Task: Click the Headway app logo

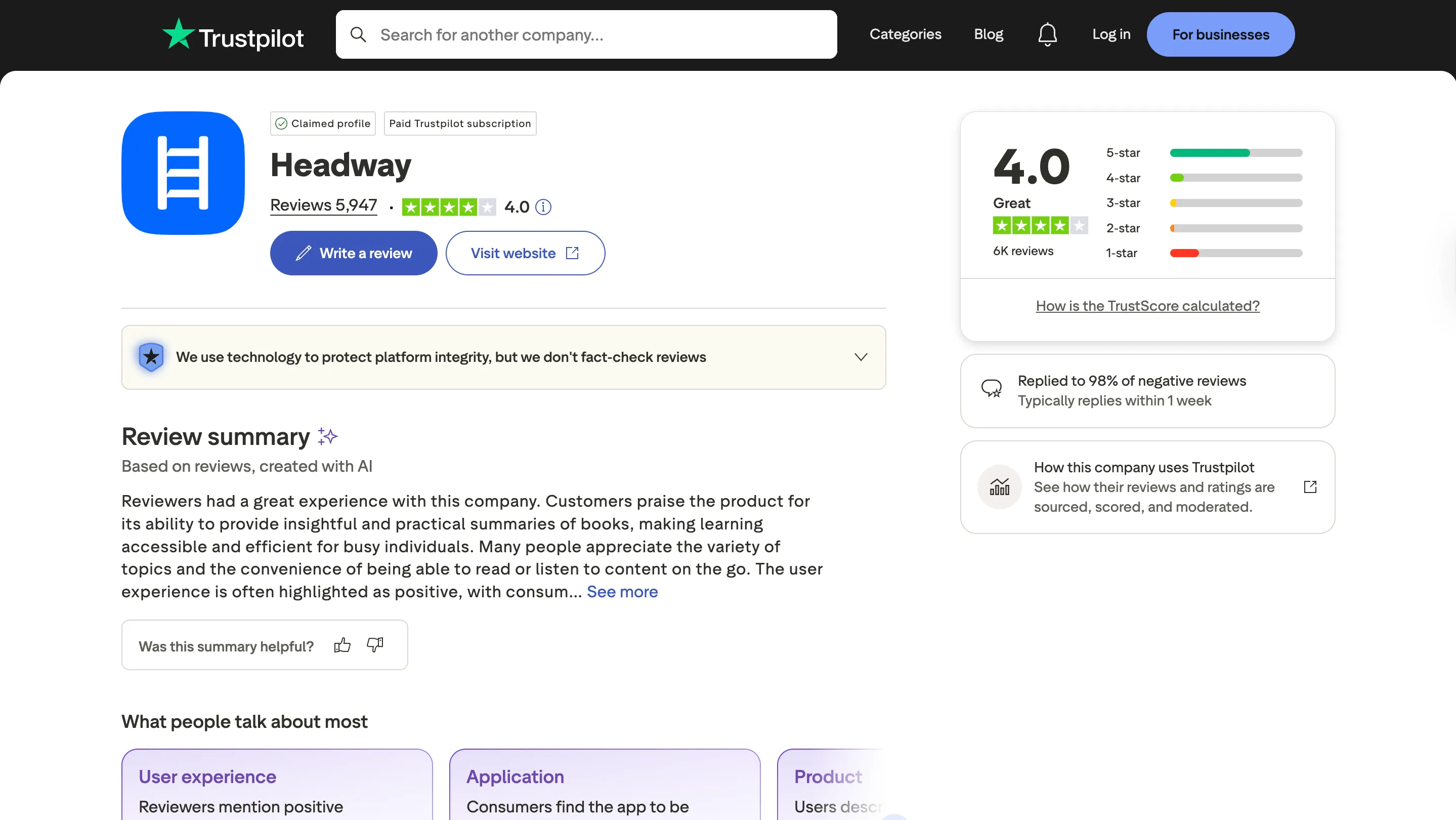Action: point(183,173)
